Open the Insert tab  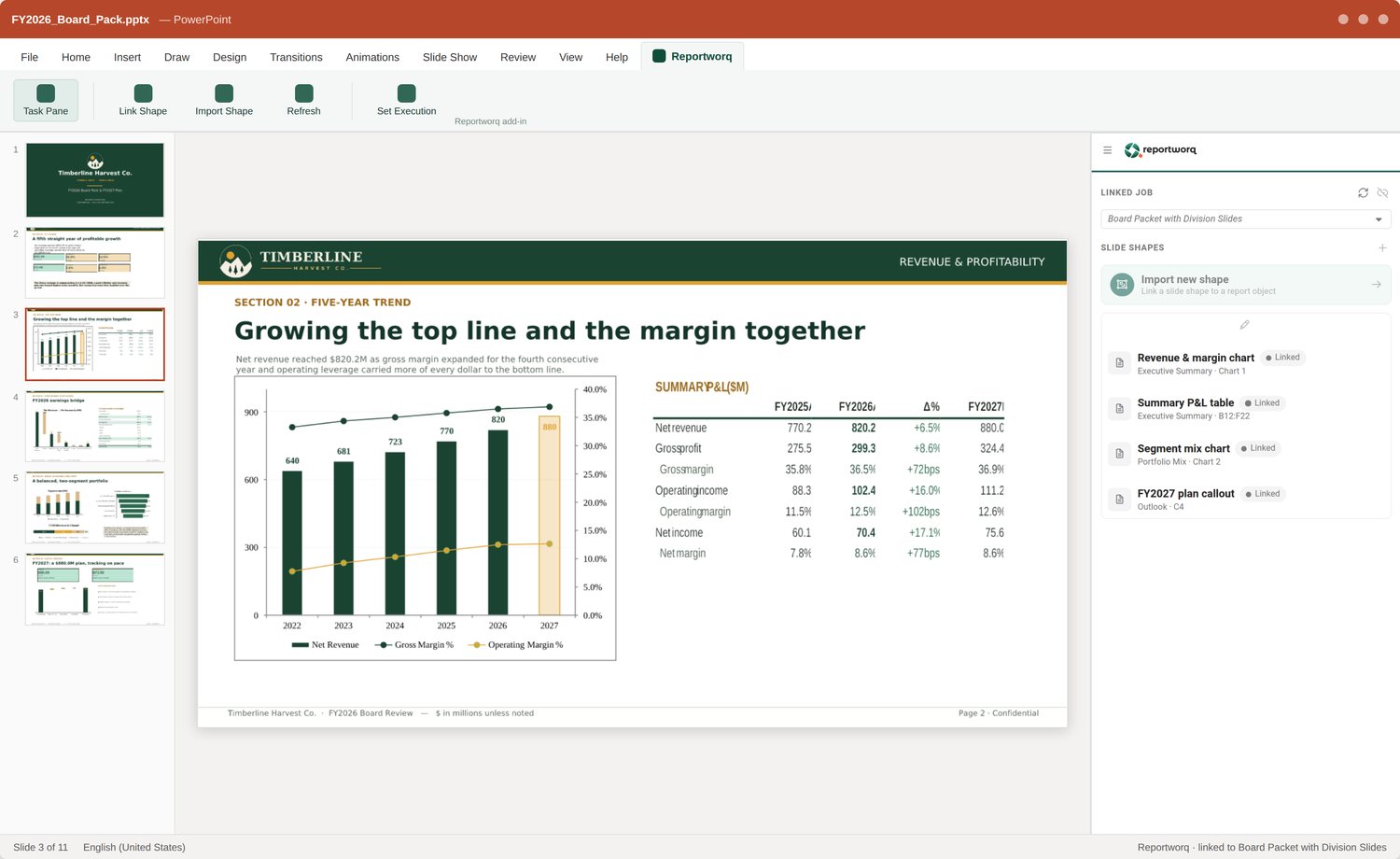tap(127, 57)
